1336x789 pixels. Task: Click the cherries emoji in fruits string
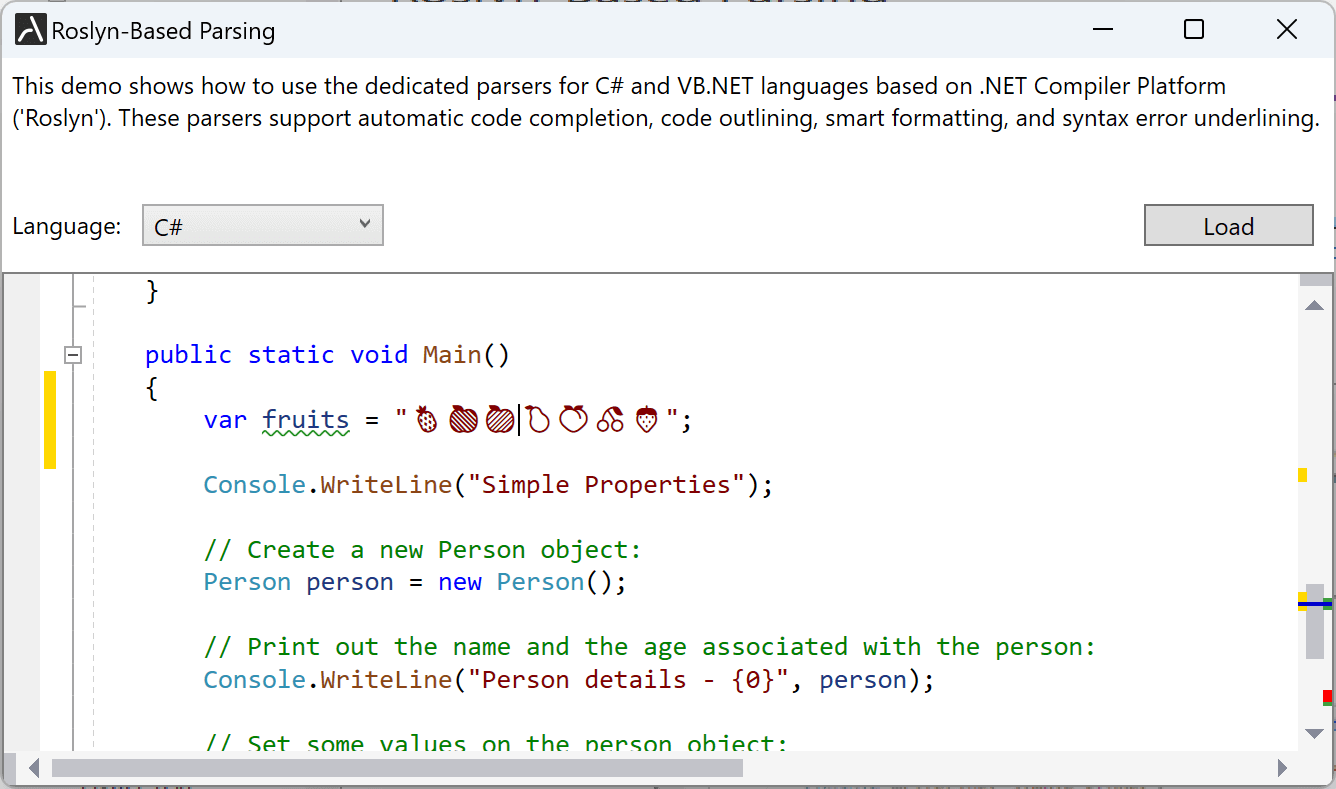(x=610, y=420)
